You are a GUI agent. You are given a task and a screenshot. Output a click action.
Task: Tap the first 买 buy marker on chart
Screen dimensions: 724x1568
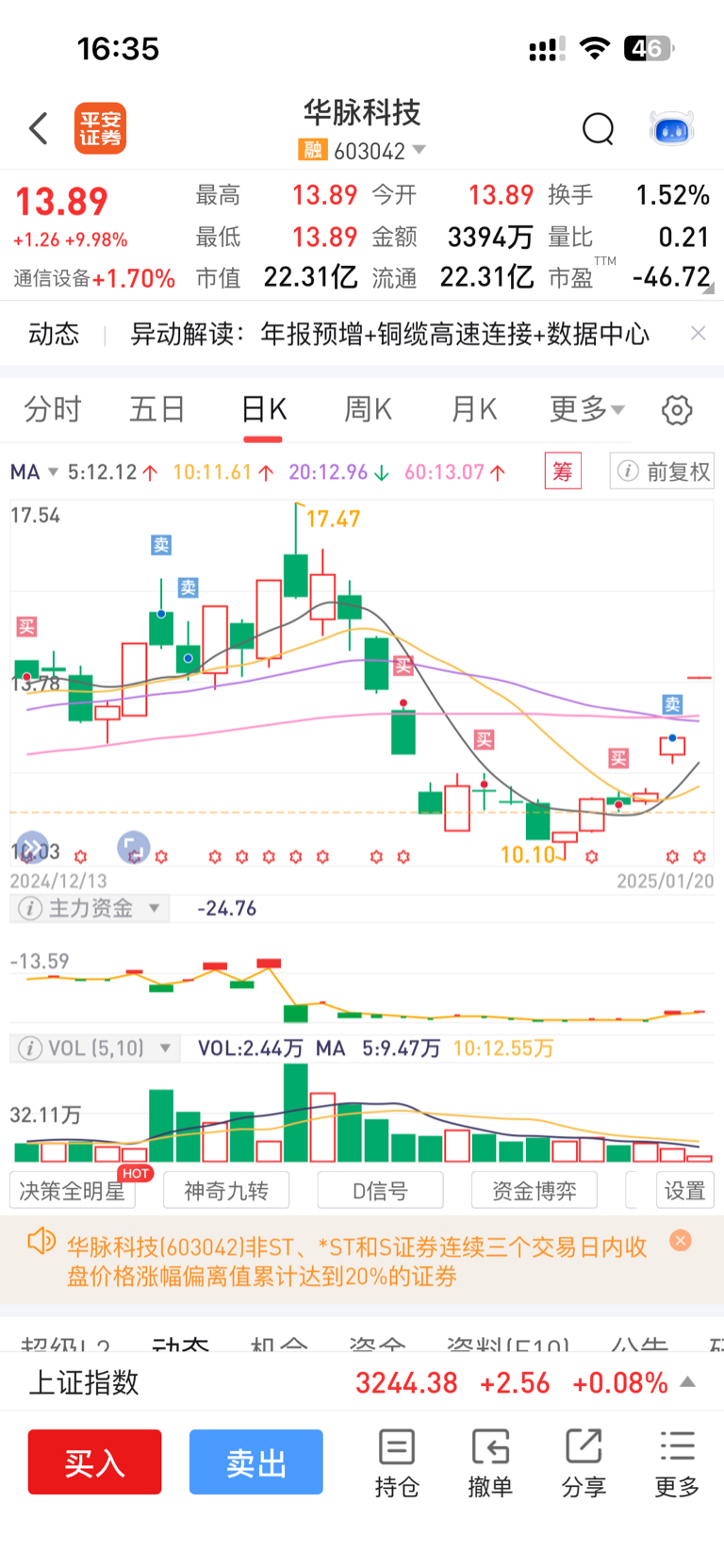point(26,626)
